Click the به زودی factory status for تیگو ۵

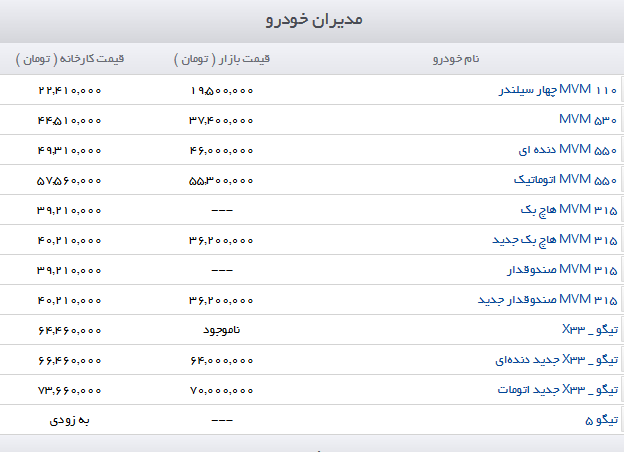click(x=70, y=420)
